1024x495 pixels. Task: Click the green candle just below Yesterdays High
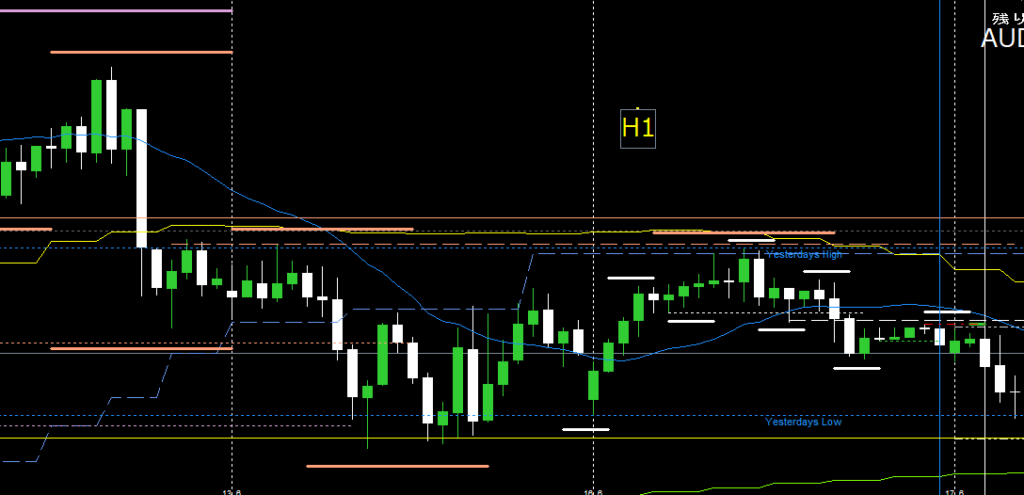744,272
